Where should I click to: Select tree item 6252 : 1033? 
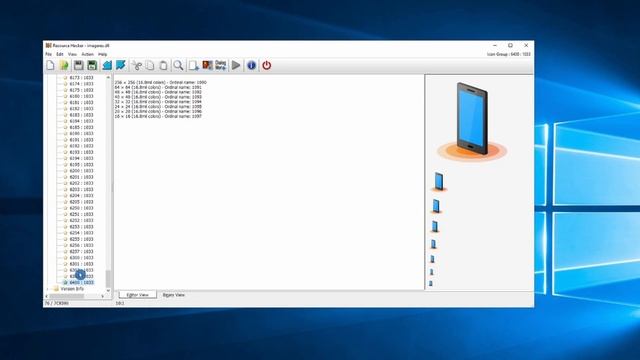81,220
